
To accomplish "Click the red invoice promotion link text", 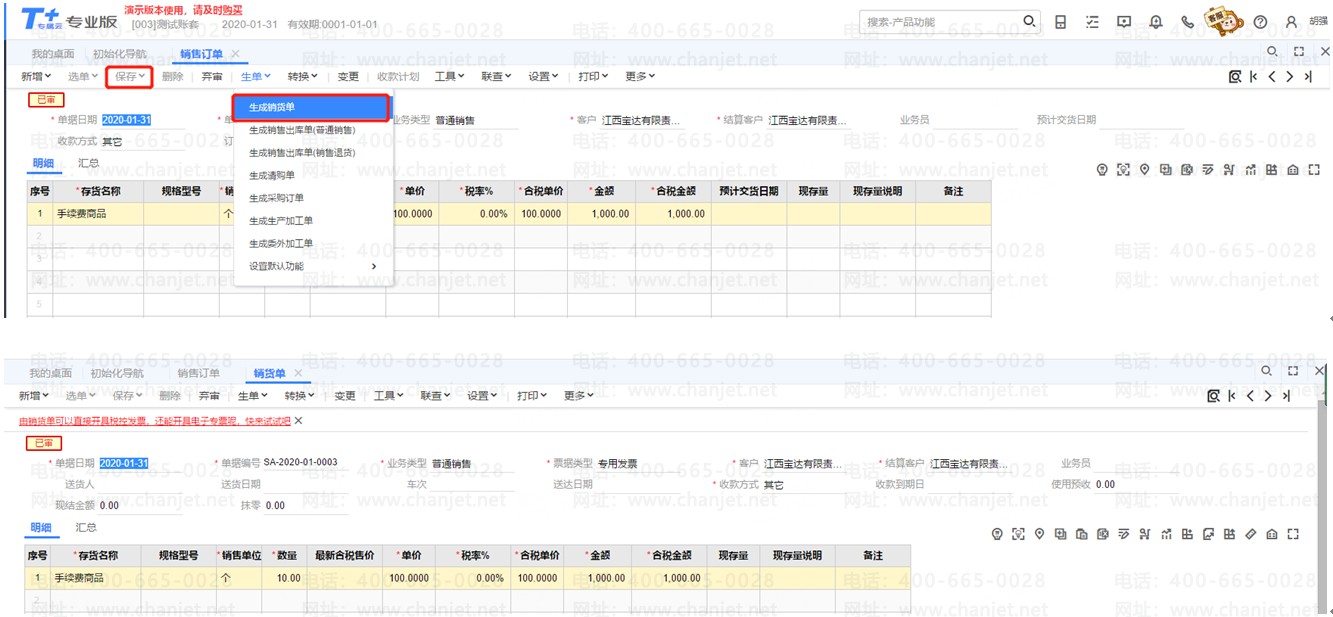I will [155, 421].
